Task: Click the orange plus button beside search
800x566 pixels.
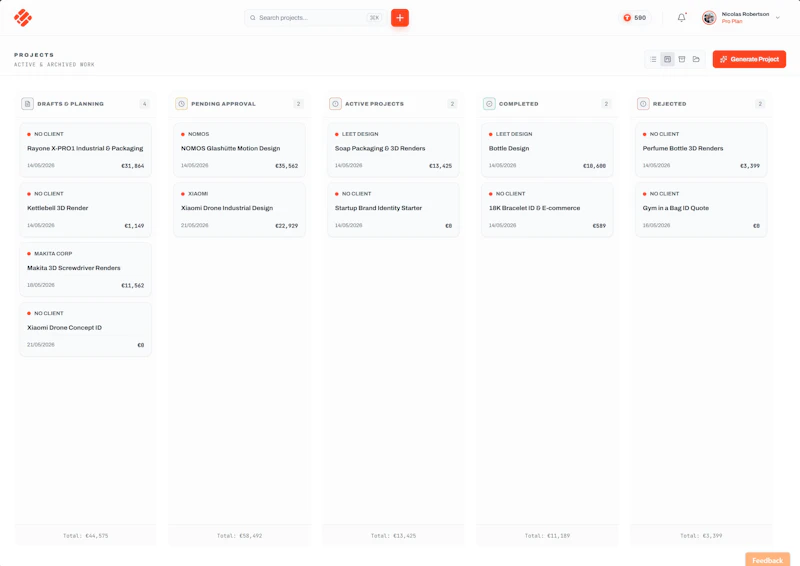Action: 400,18
